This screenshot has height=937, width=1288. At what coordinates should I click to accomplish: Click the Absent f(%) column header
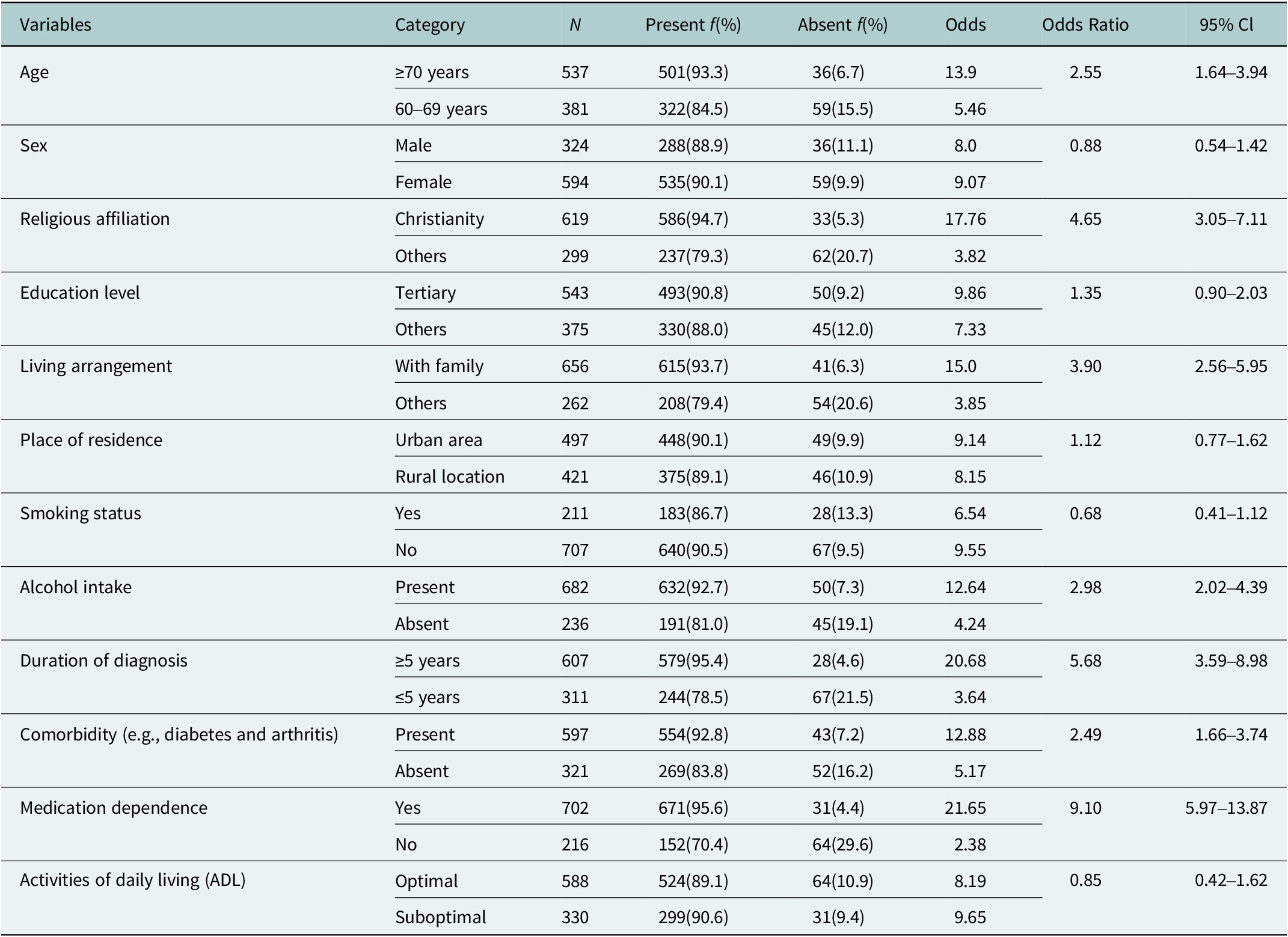(x=842, y=25)
